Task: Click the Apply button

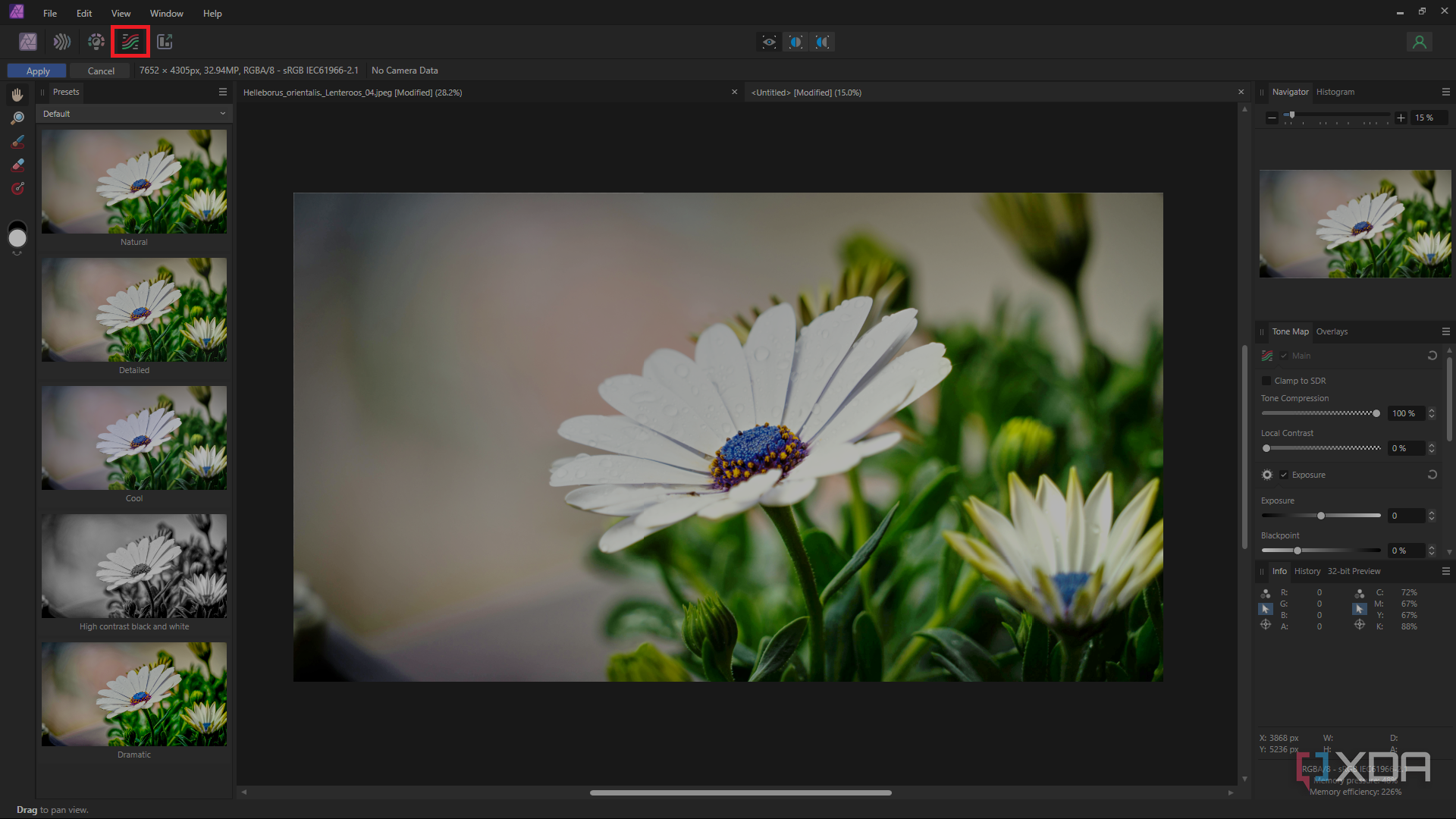Action: (x=37, y=71)
